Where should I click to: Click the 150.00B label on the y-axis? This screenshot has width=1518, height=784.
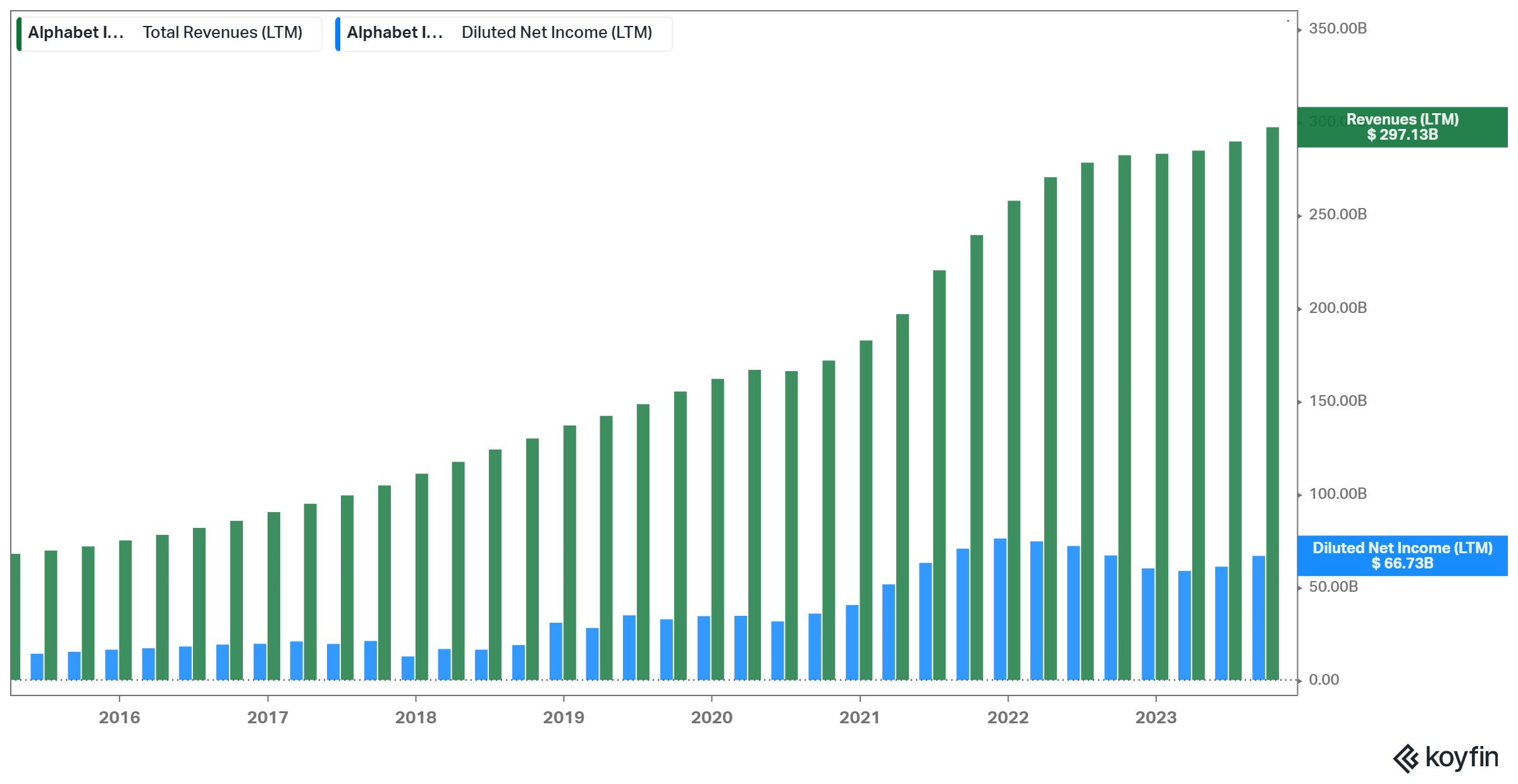[1337, 401]
